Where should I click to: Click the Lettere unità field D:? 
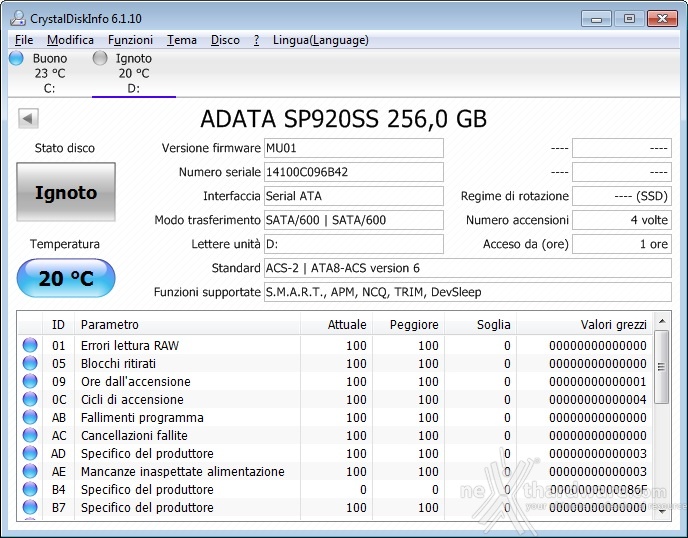pyautogui.click(x=354, y=244)
